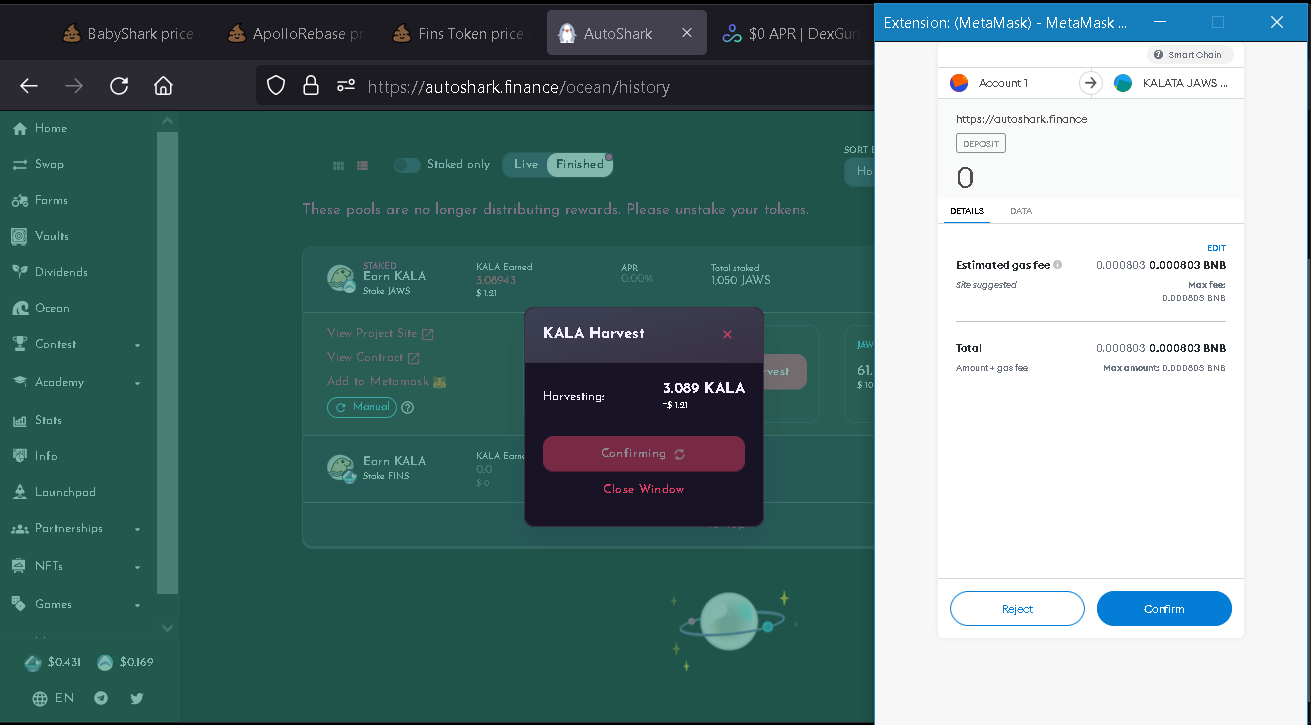This screenshot has width=1311, height=725.
Task: Click EDIT to change gas fee
Action: pos(1216,248)
